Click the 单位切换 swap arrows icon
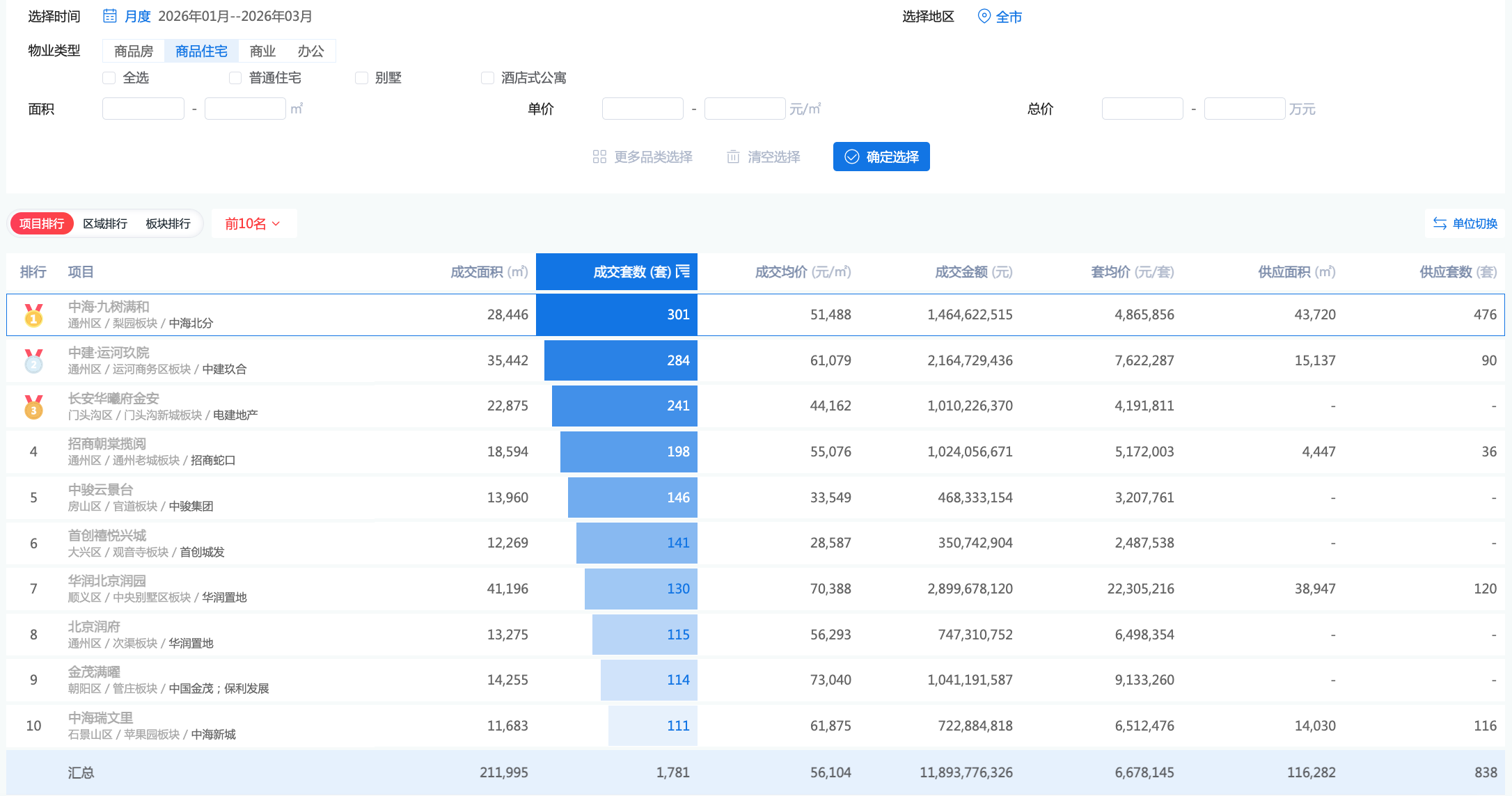The width and height of the screenshot is (1512, 796). pyautogui.click(x=1440, y=223)
